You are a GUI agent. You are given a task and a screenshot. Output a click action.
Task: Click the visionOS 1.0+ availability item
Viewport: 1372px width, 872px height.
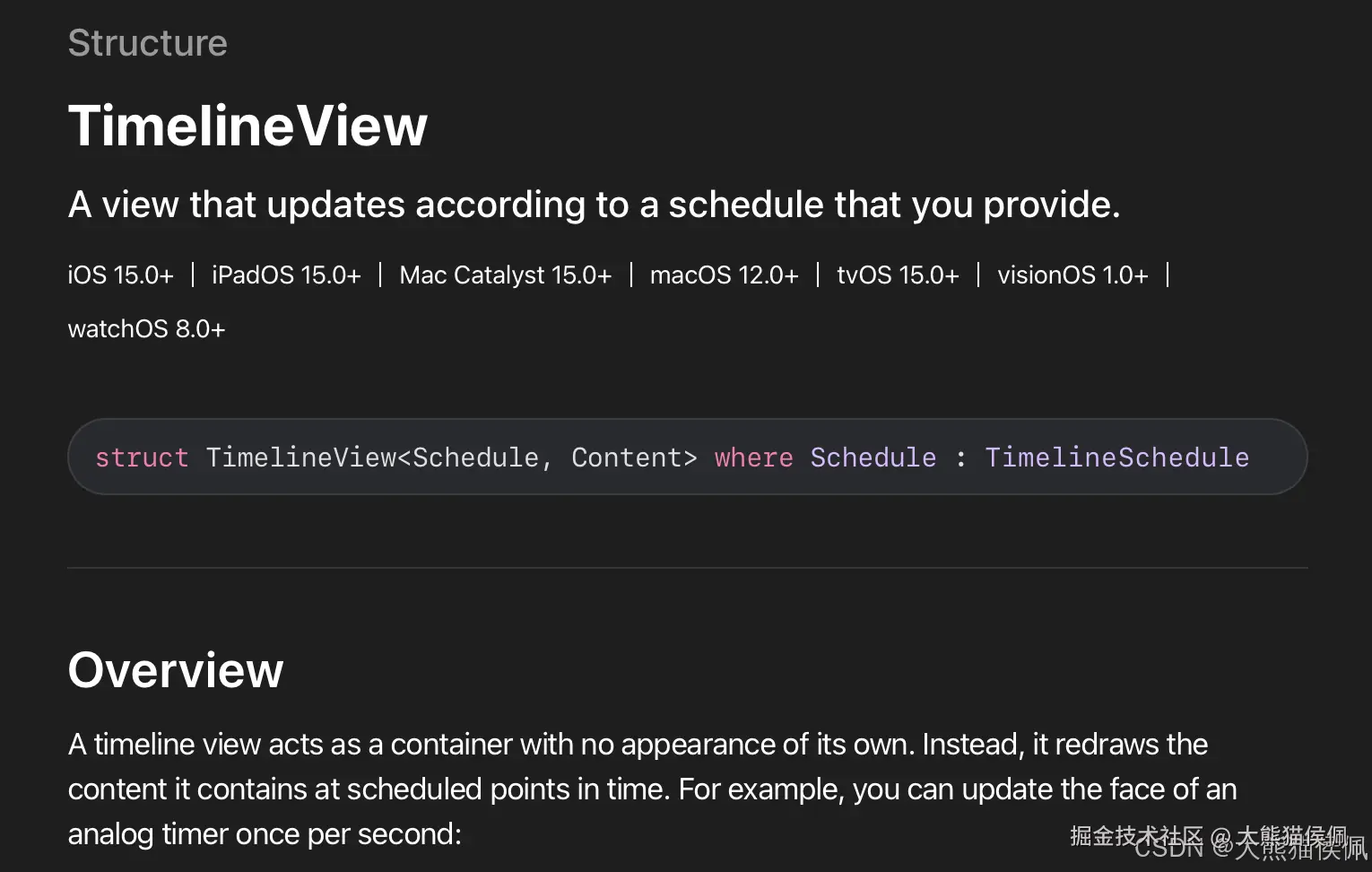1072,275
